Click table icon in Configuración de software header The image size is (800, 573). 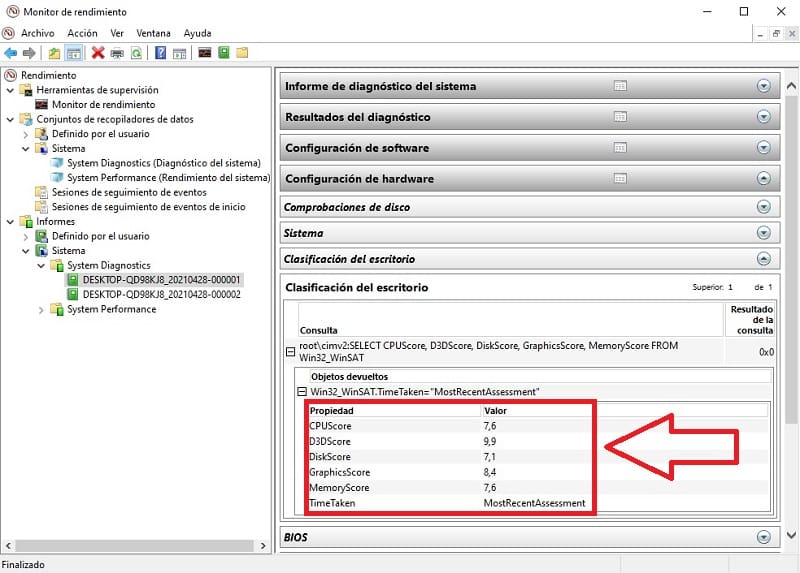point(620,148)
